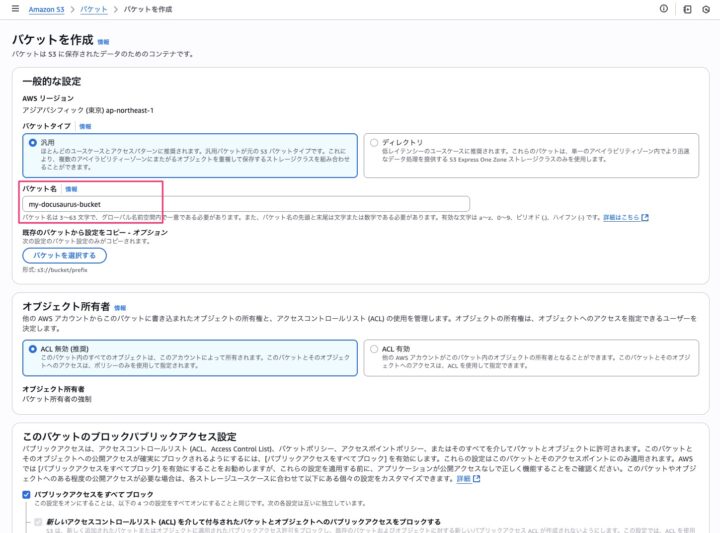Click the region text アジアパシフィック (東京) ap-northeast-1
This screenshot has width=720, height=533.
88,111
